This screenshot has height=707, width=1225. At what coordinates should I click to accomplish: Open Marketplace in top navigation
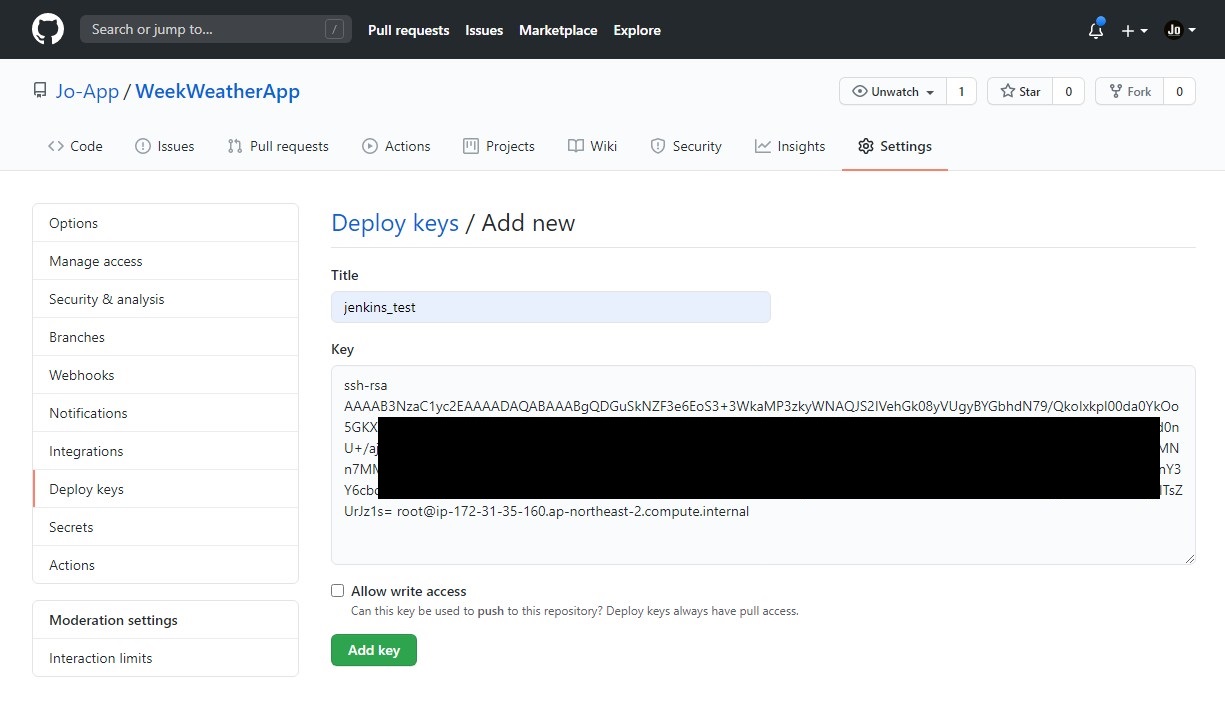point(558,30)
